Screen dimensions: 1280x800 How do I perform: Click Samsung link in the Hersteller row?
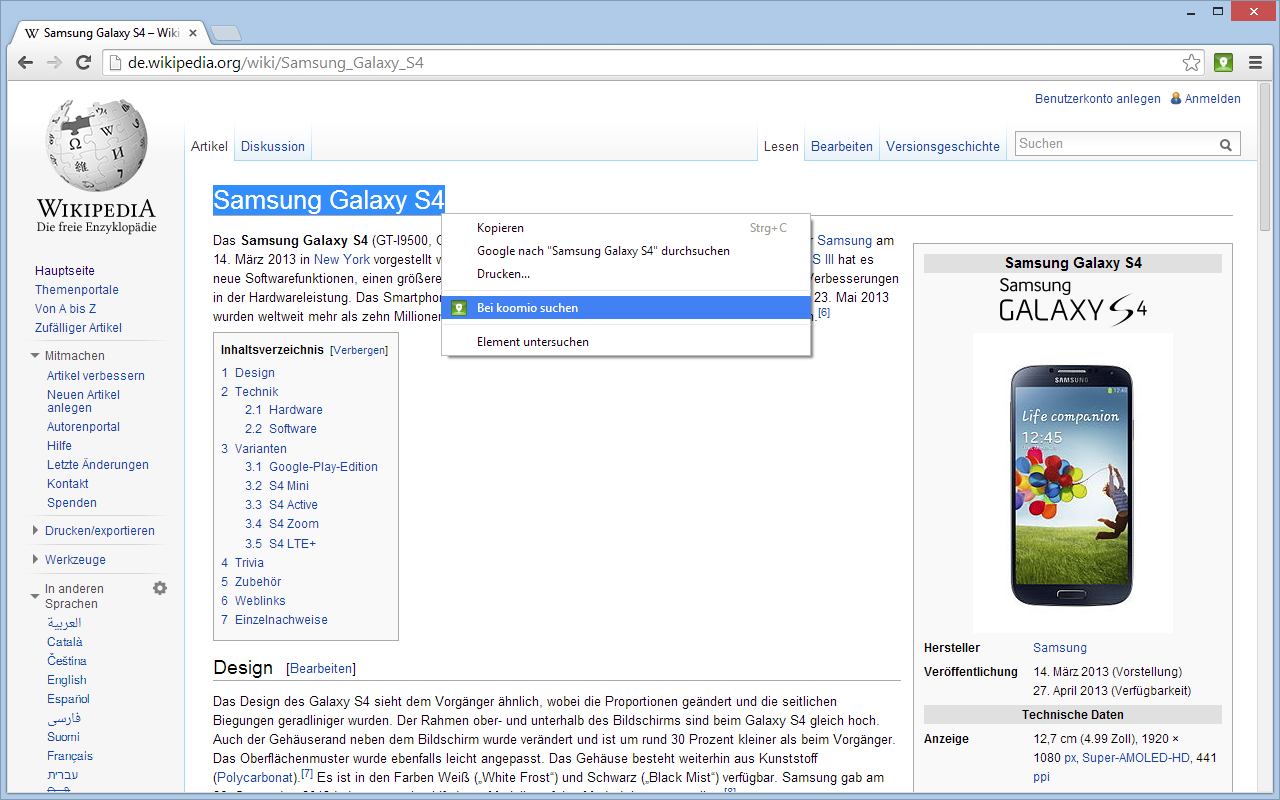[x=1060, y=648]
